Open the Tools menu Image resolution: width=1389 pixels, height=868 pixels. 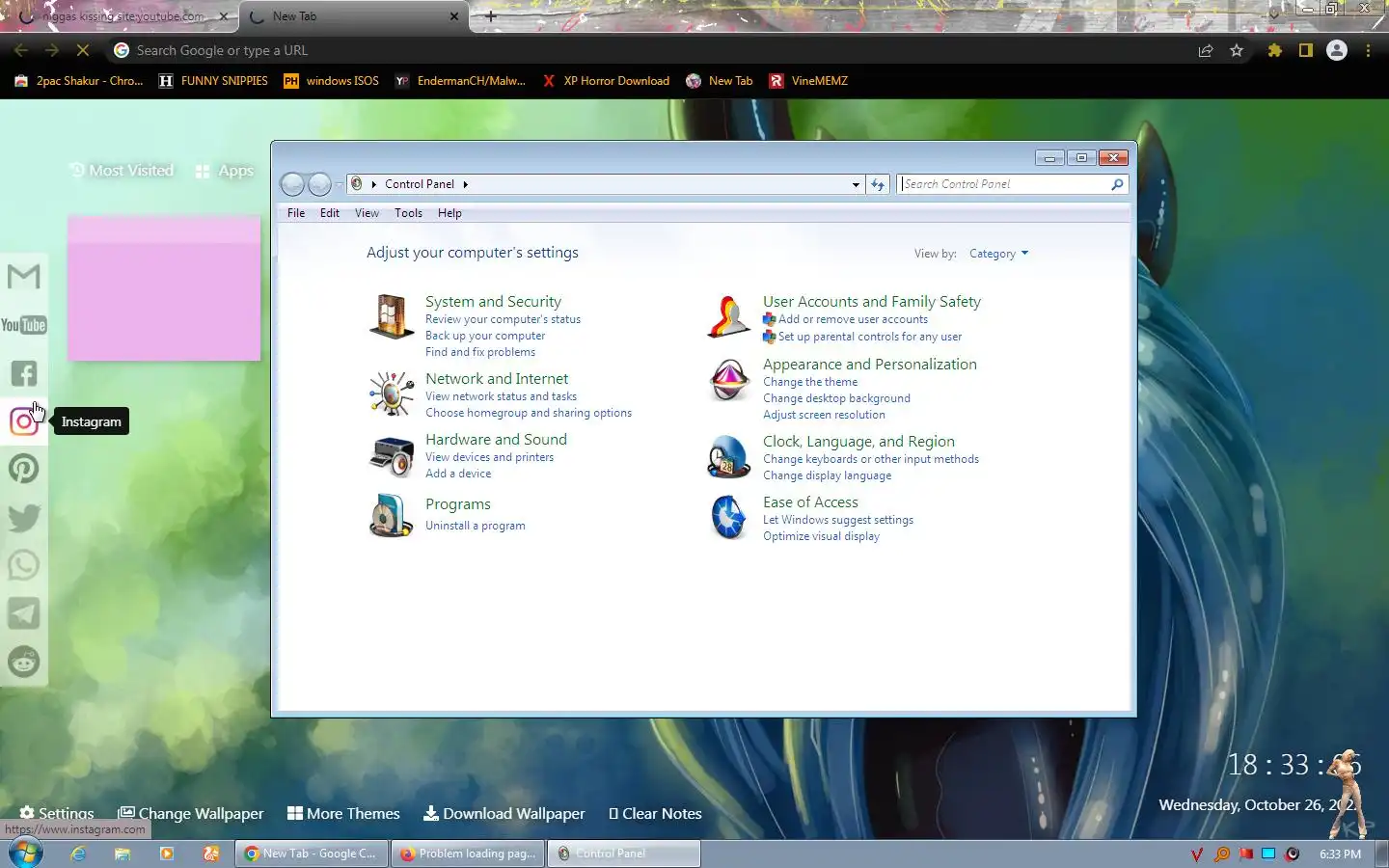408,213
